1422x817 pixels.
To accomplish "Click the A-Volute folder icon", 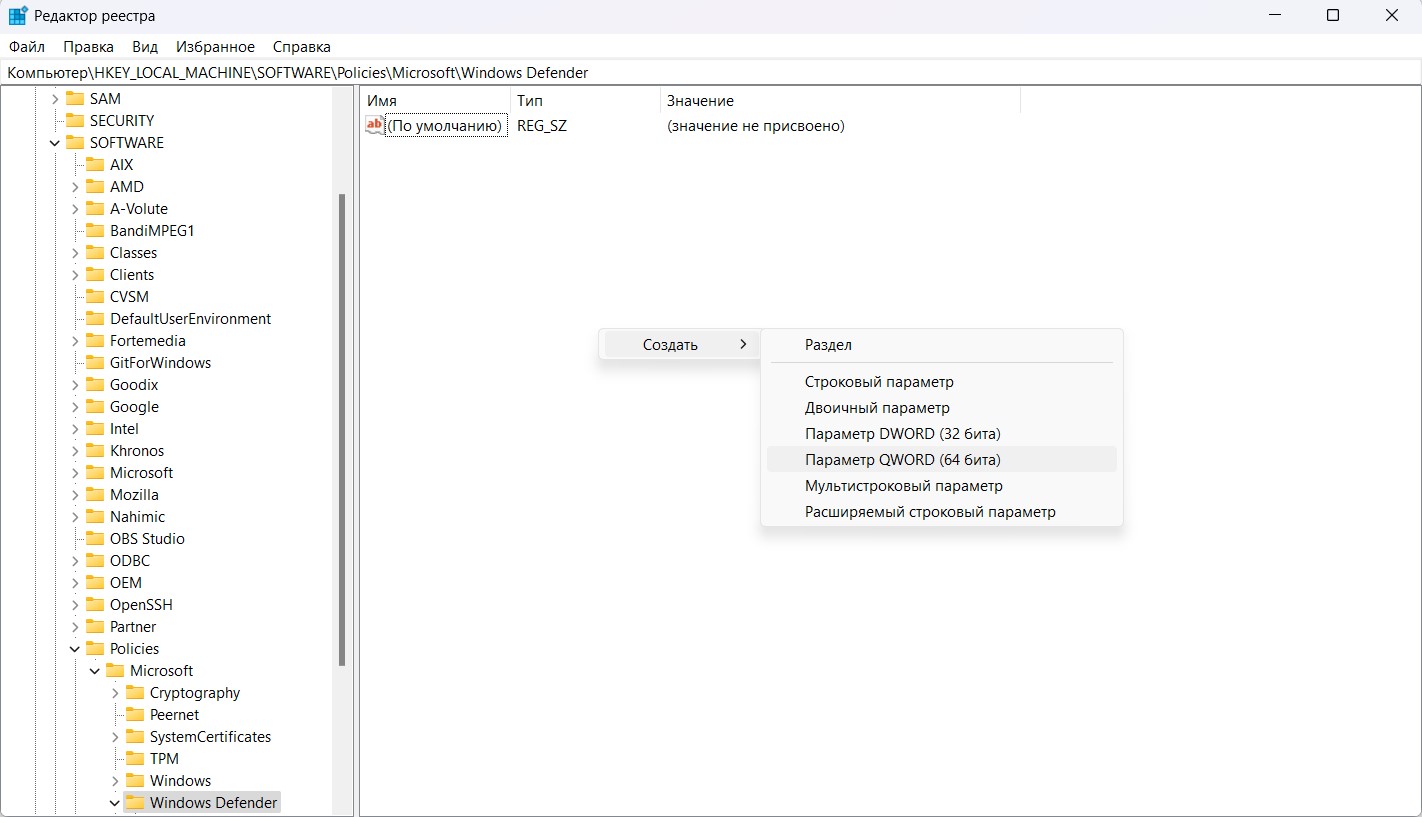I will pos(95,208).
